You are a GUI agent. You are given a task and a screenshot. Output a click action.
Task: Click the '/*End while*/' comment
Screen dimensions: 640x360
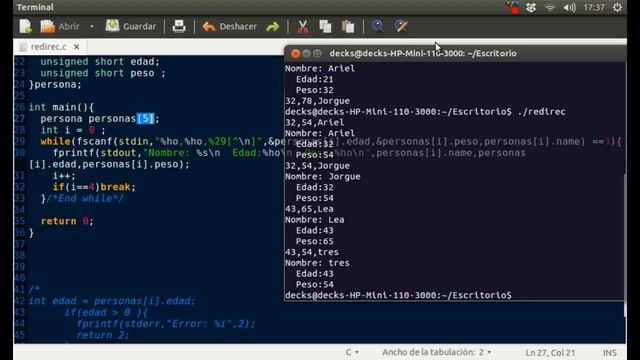(85, 198)
